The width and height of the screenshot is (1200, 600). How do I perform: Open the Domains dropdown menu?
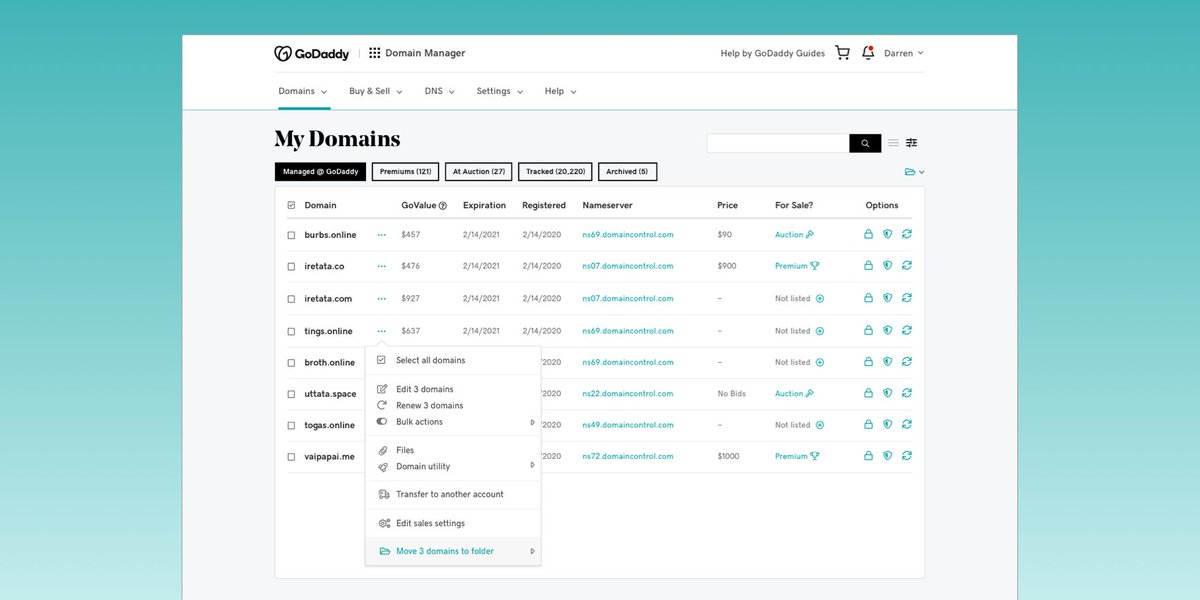tap(302, 91)
